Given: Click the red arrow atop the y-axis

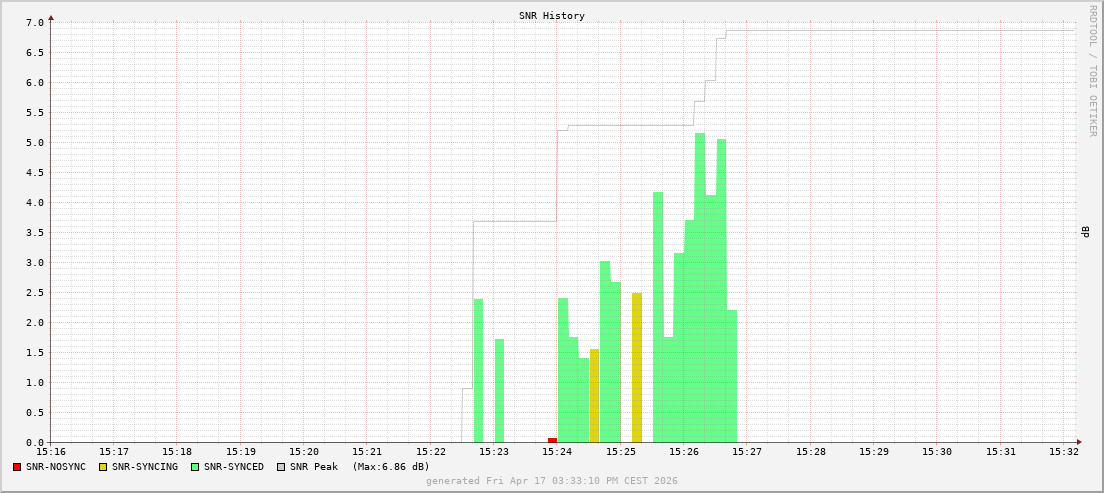Looking at the screenshot, I should (x=51, y=17).
